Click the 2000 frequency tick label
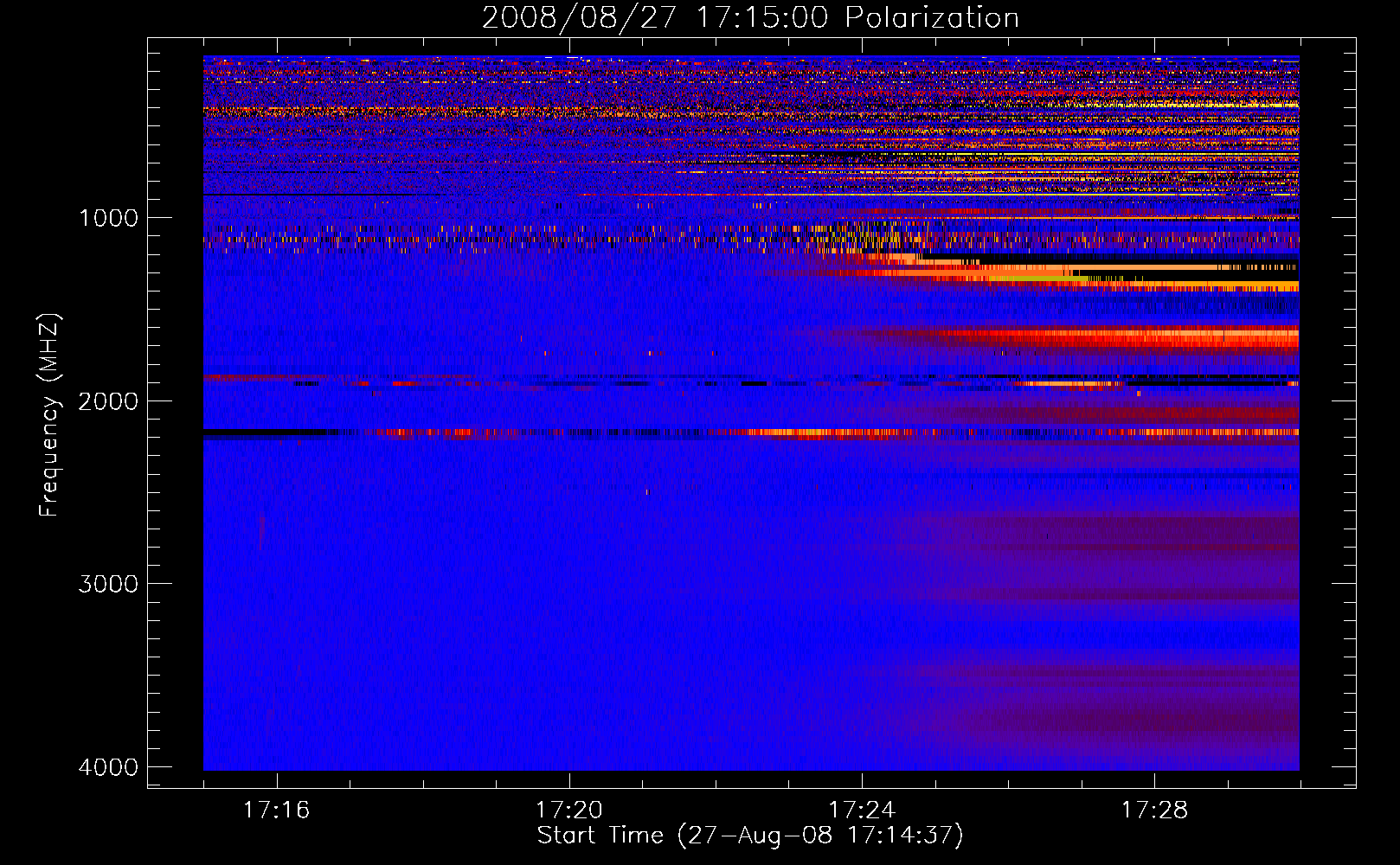 click(108, 400)
